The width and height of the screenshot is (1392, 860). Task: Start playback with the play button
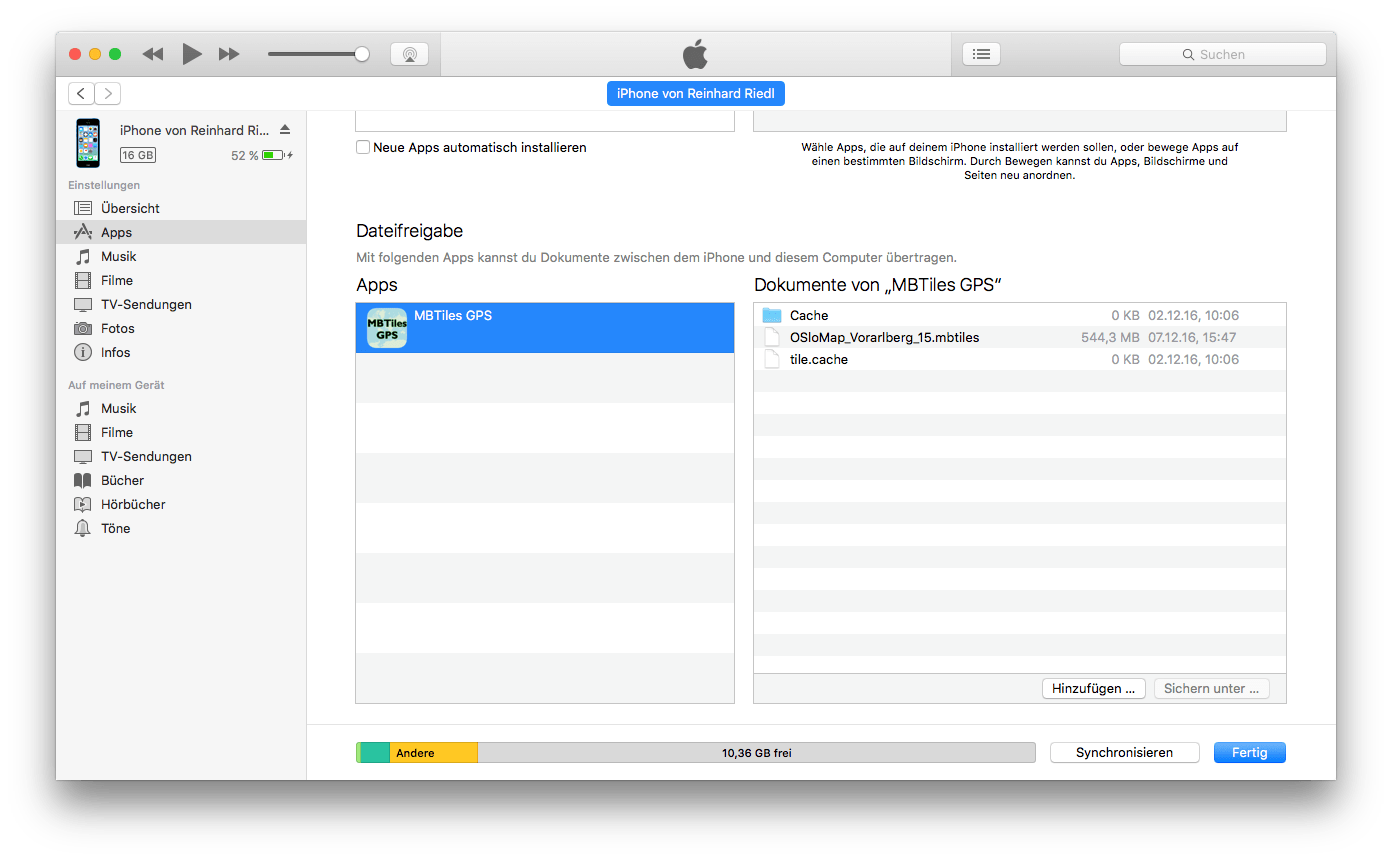(192, 54)
